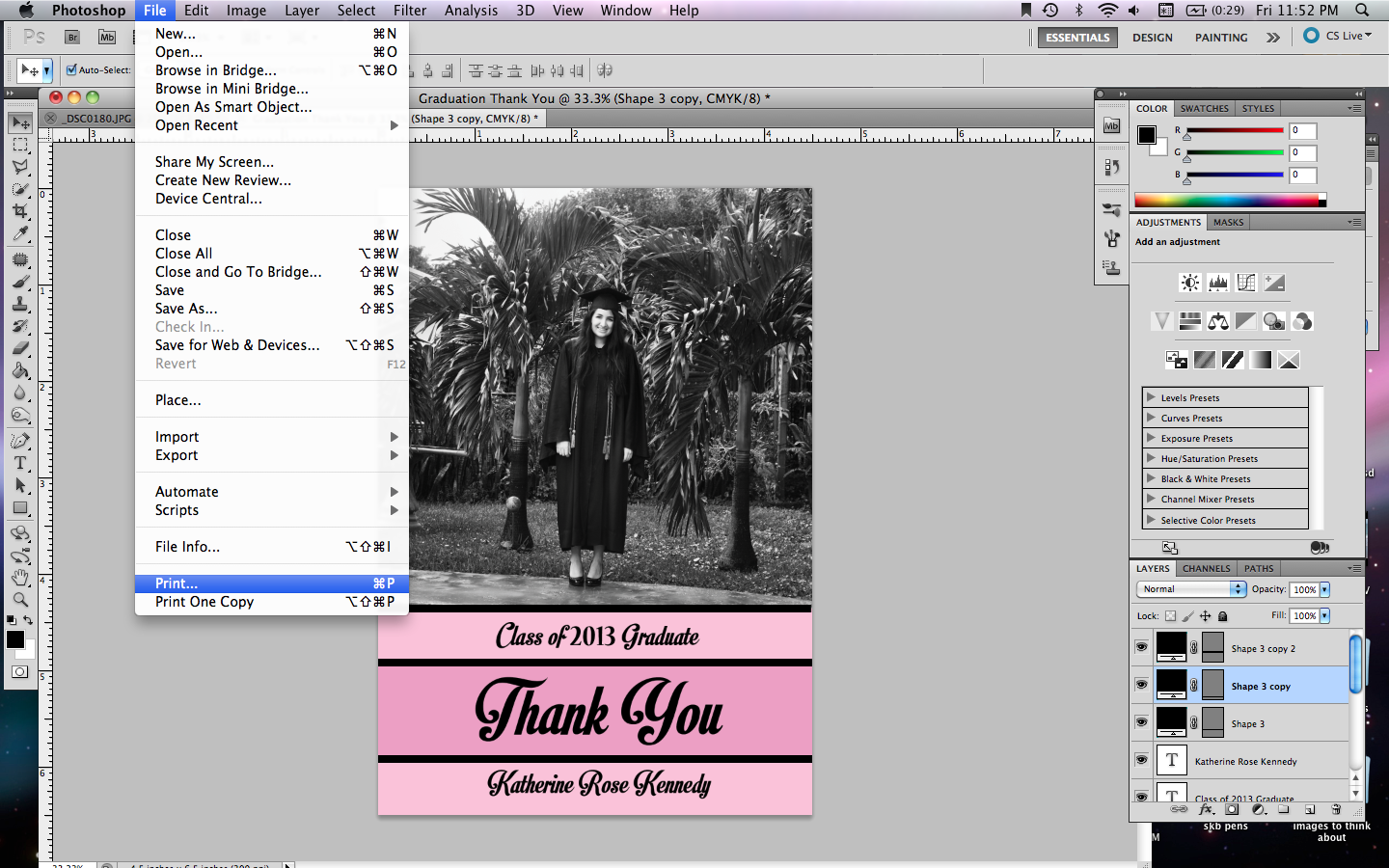Add a Curves adjustment
Viewport: 1389px width, 868px height.
click(1246, 283)
